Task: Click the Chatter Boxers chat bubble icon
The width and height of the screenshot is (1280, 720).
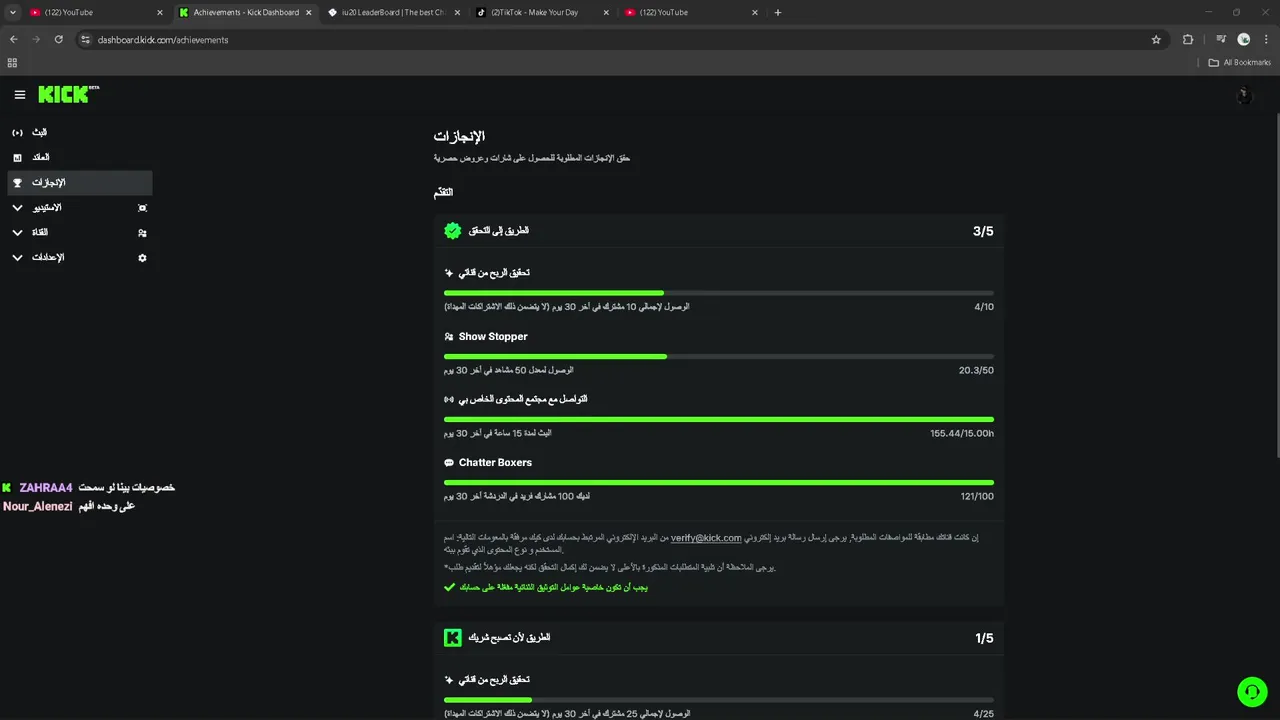Action: tap(449, 463)
